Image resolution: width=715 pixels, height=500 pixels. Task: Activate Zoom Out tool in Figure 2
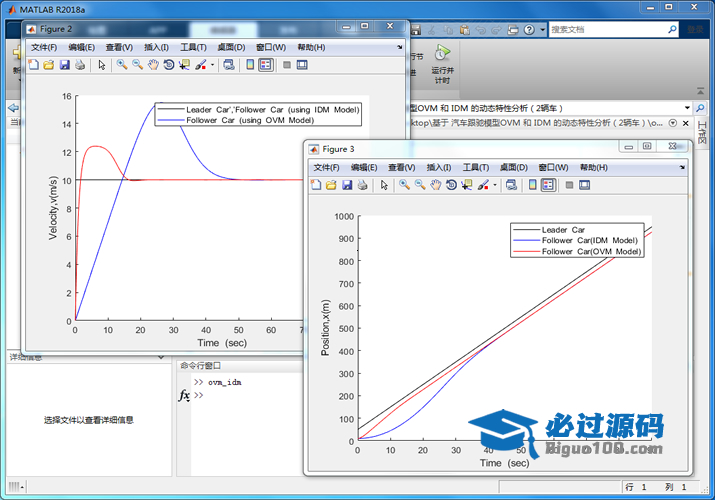coord(137,65)
